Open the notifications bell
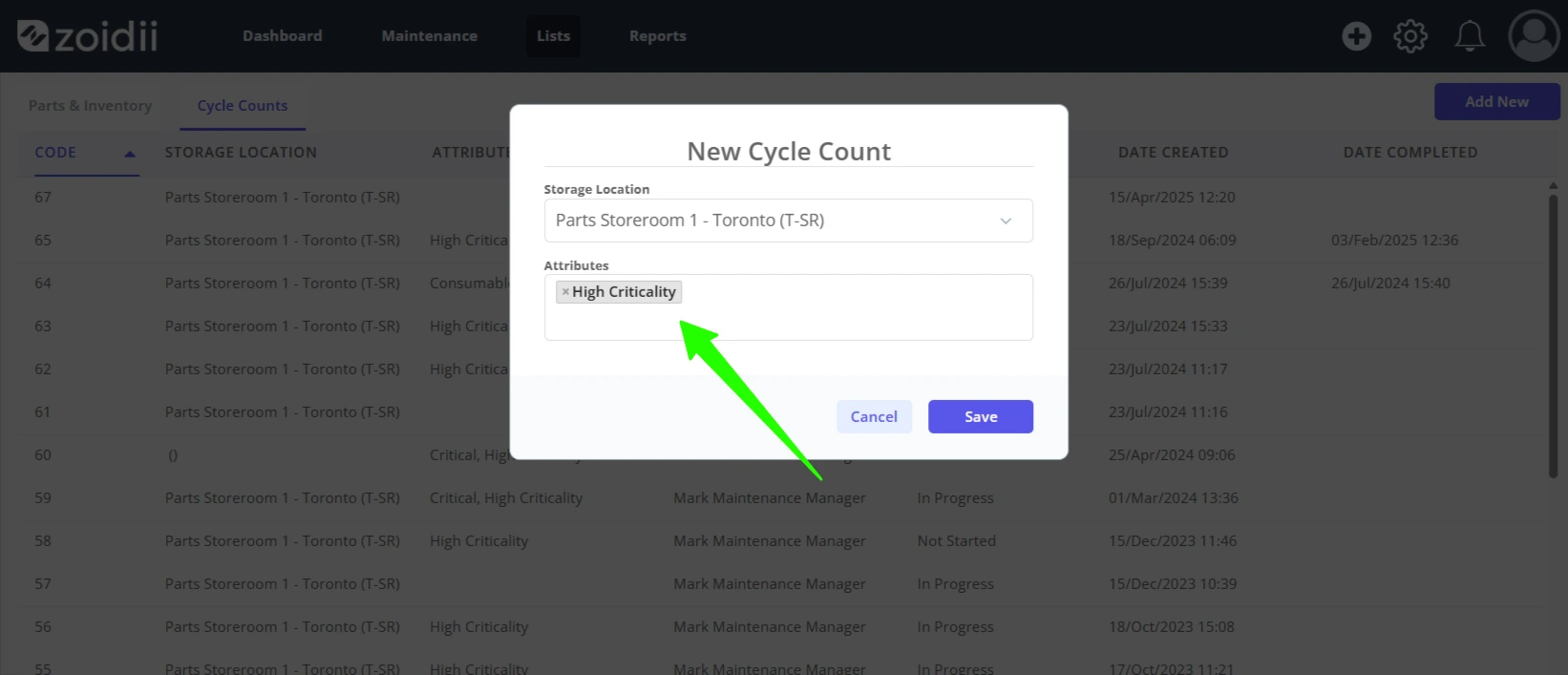The width and height of the screenshot is (1568, 675). pyautogui.click(x=1469, y=36)
